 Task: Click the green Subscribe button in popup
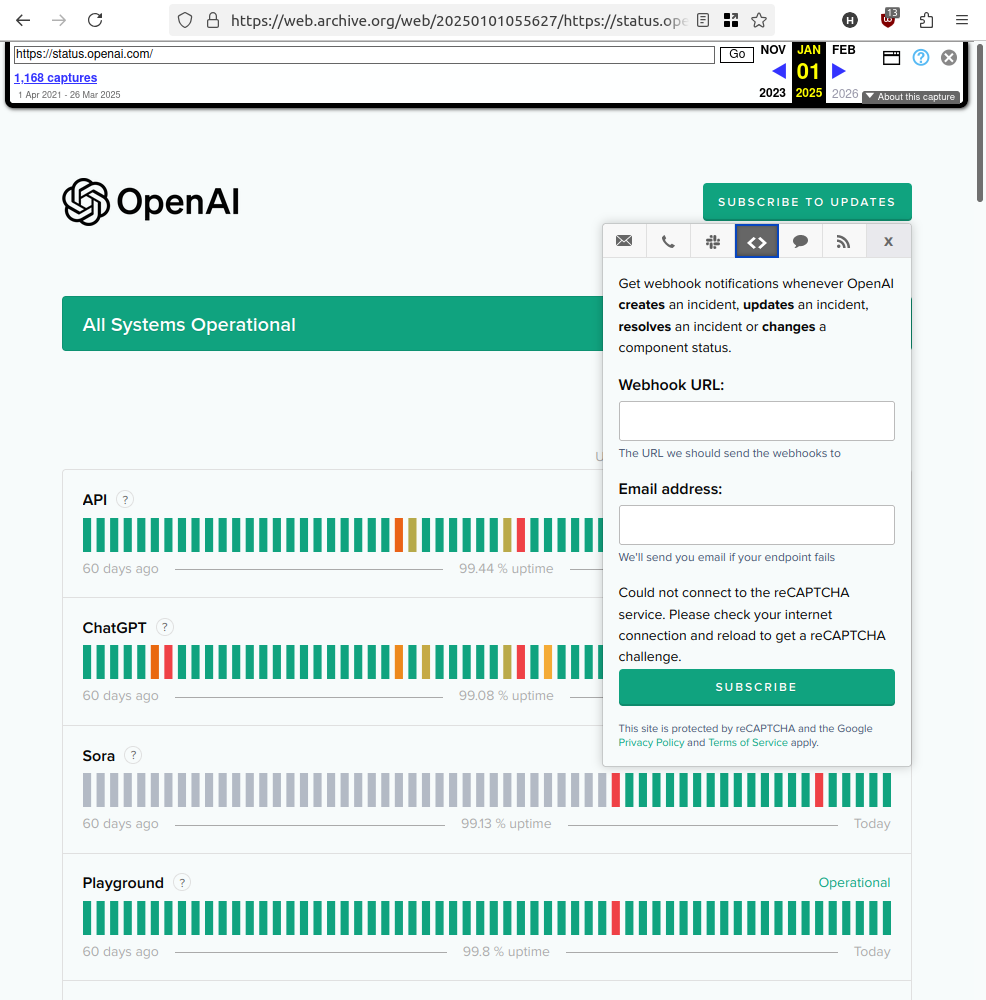click(756, 687)
